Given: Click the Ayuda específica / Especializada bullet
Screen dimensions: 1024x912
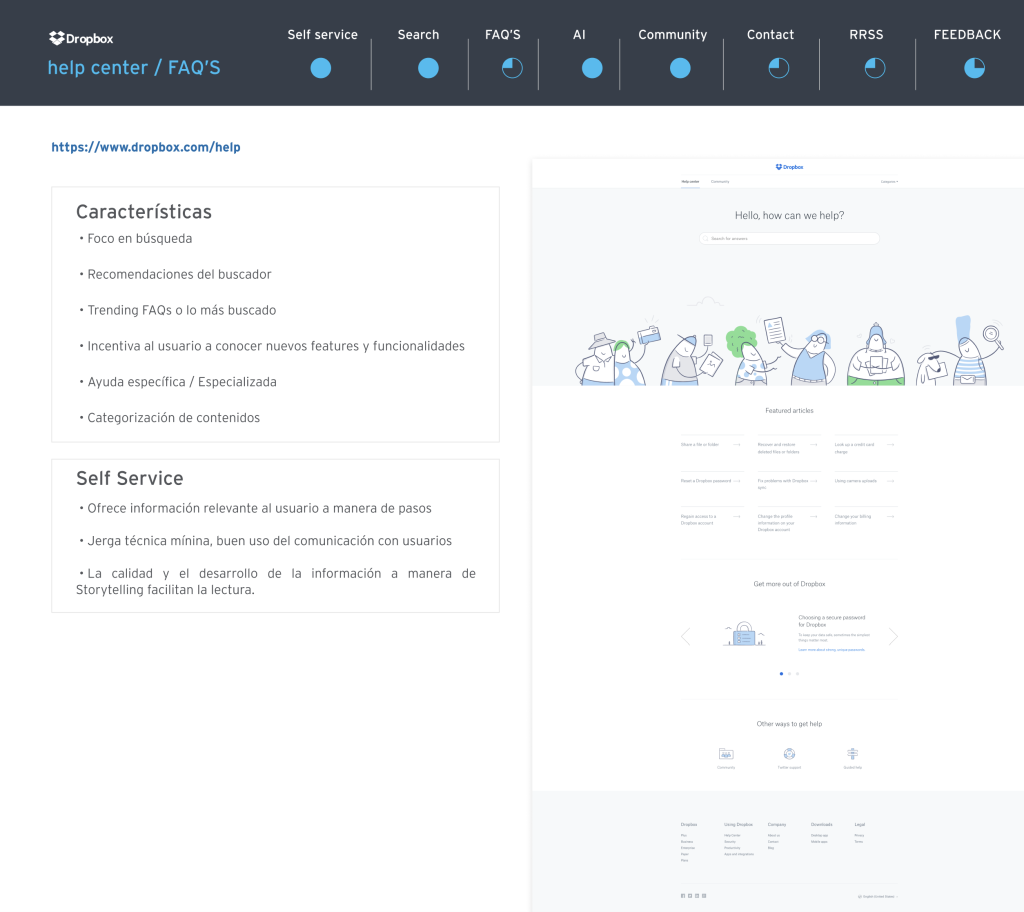Looking at the screenshot, I should pos(178,382).
